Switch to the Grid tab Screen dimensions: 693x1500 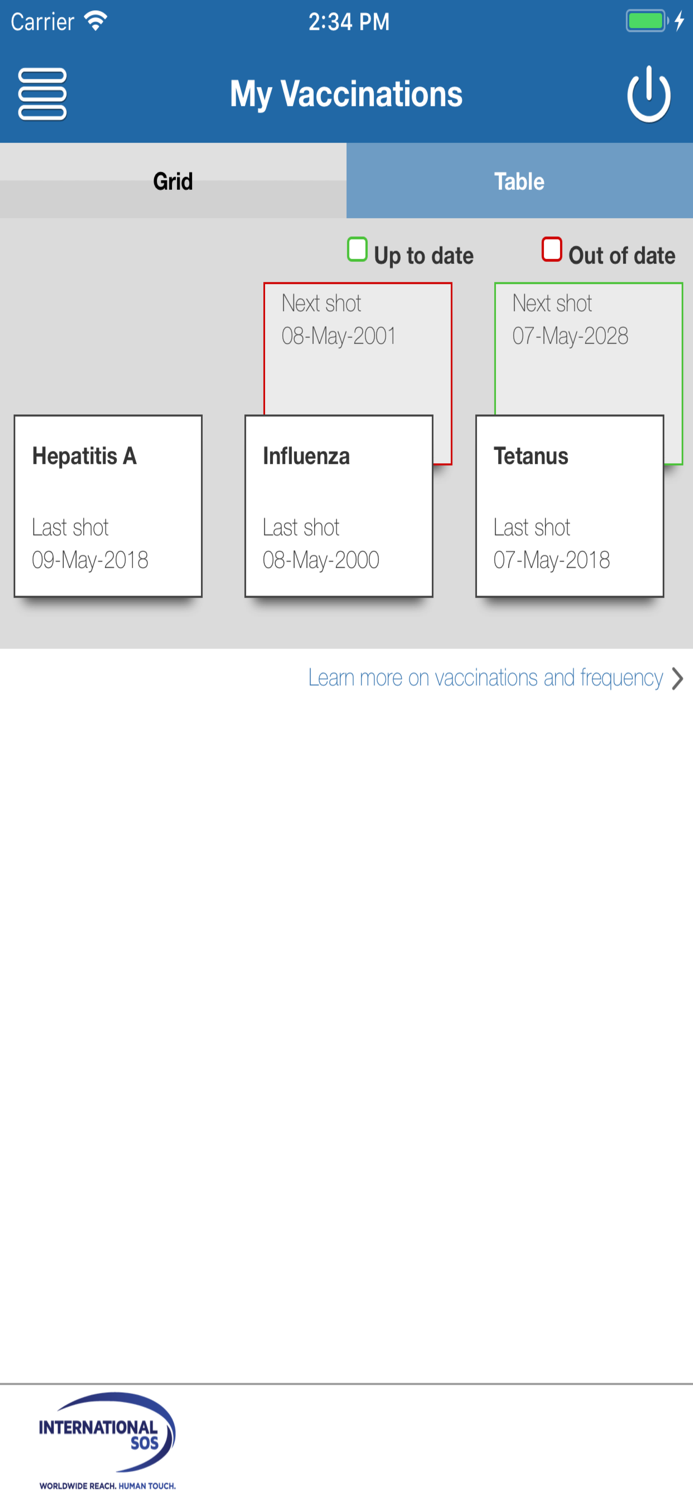coord(173,181)
